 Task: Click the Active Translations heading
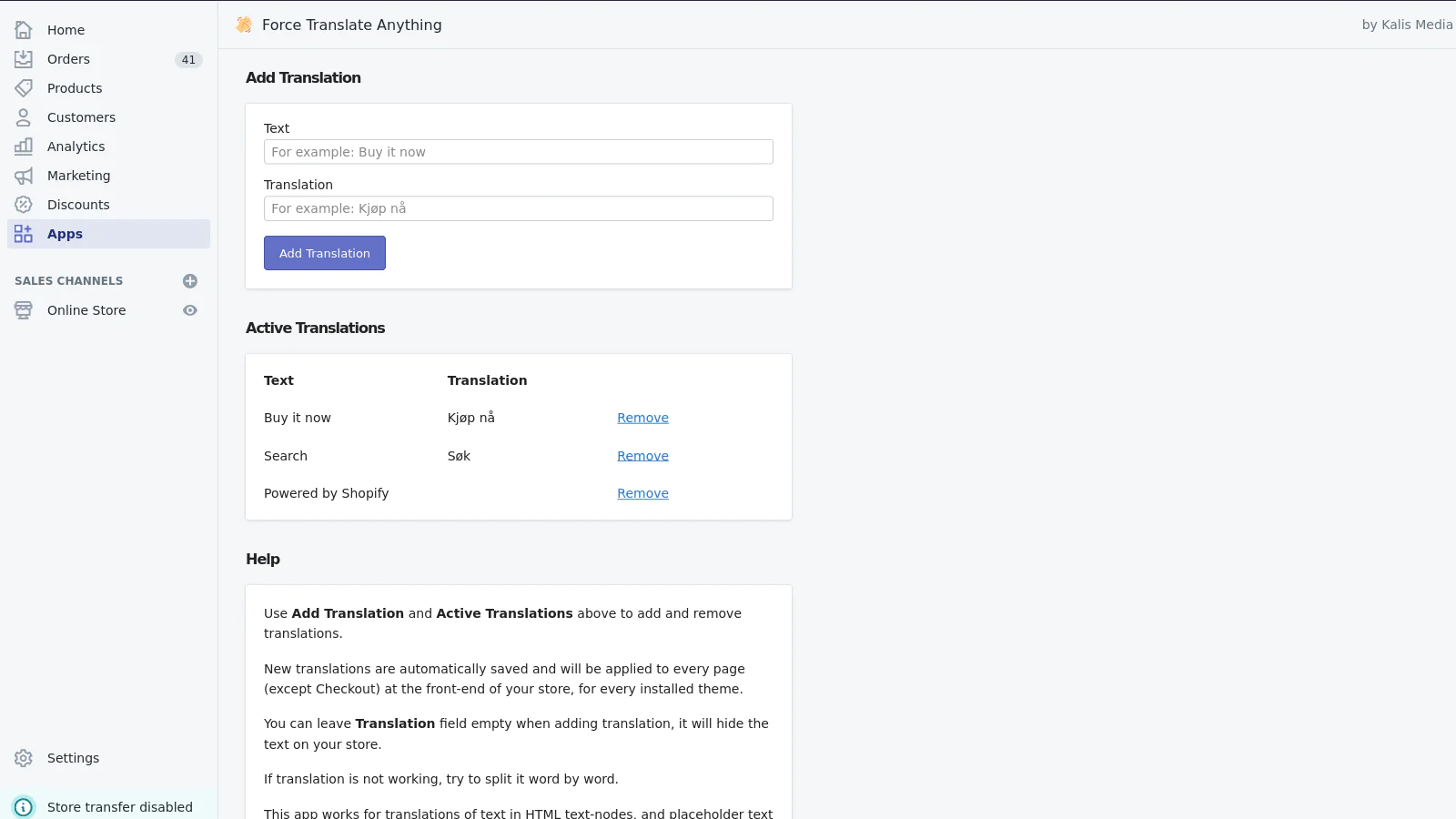click(315, 328)
